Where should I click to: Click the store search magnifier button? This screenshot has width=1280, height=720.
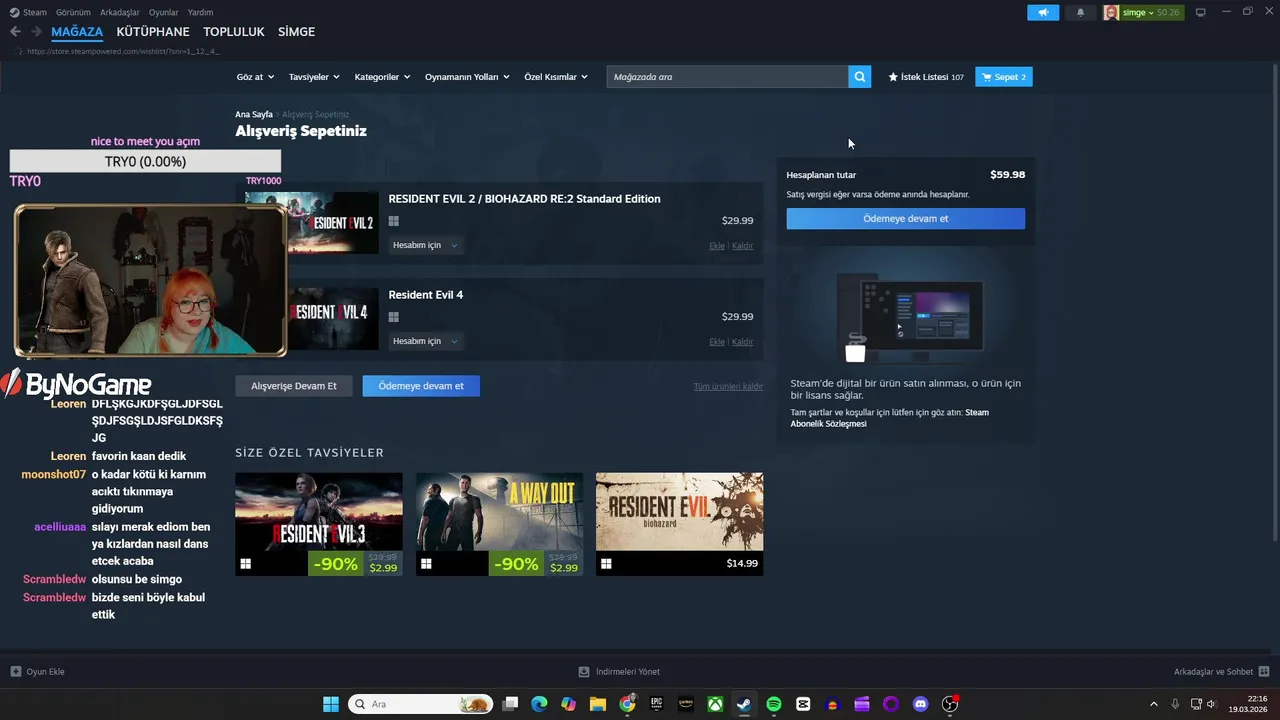tap(860, 77)
